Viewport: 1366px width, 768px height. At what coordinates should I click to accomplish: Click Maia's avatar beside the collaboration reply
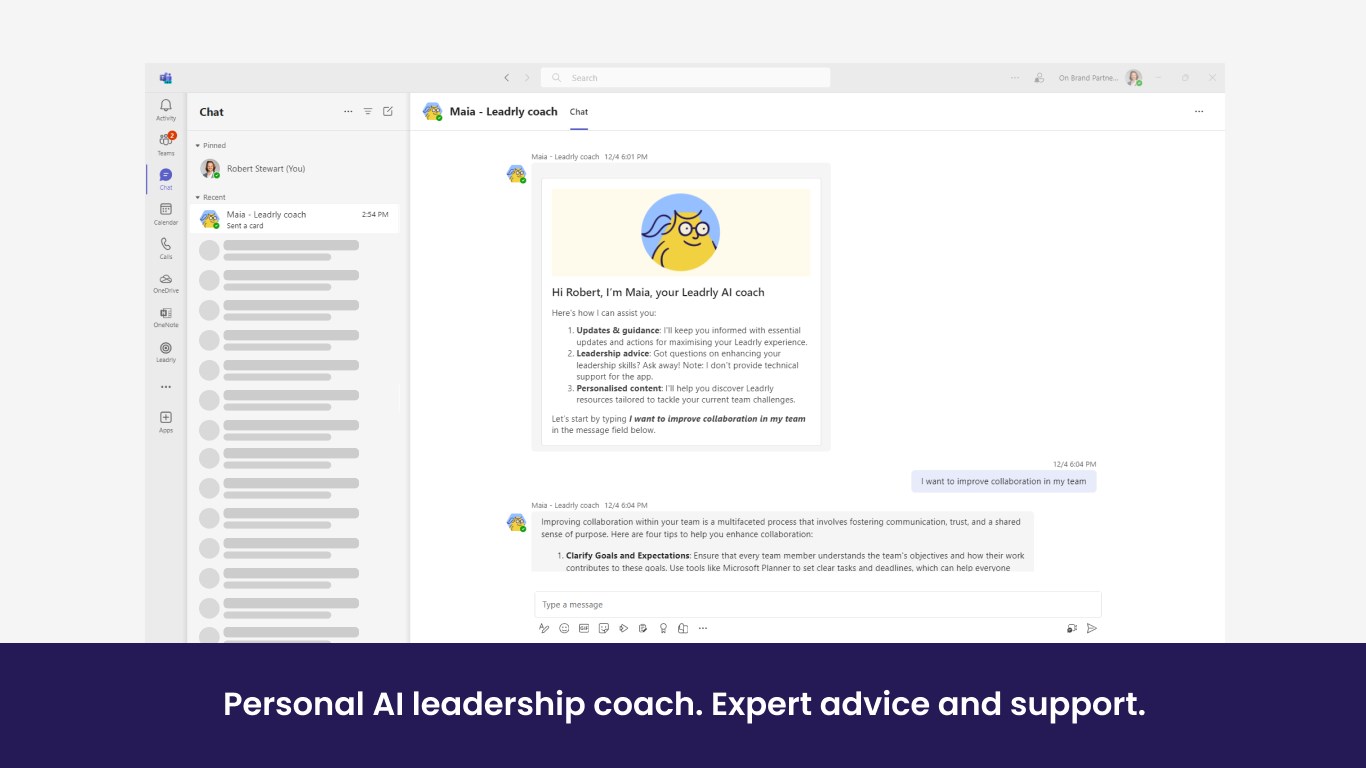point(517,522)
